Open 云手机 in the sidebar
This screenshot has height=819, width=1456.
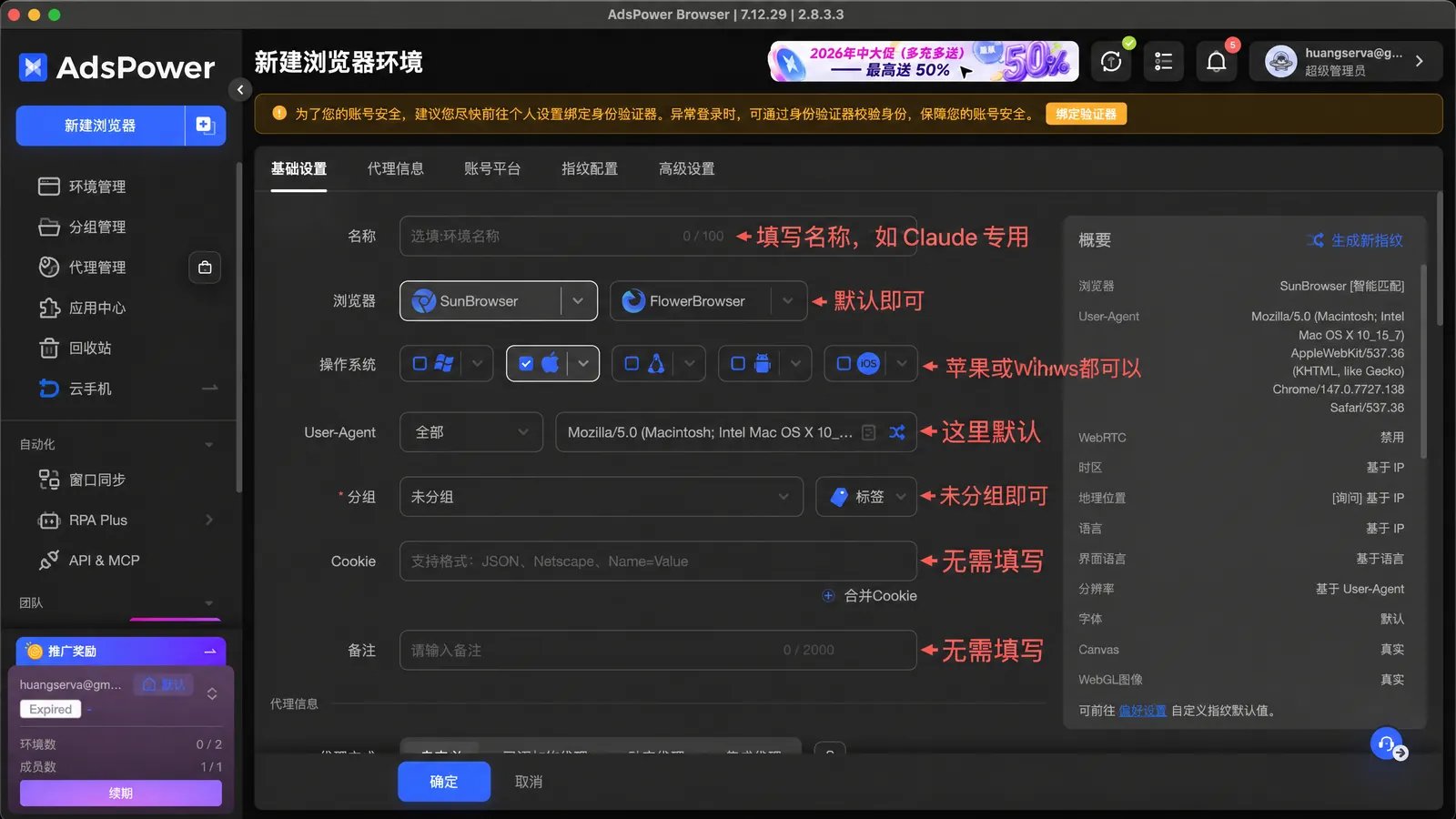coord(76,389)
